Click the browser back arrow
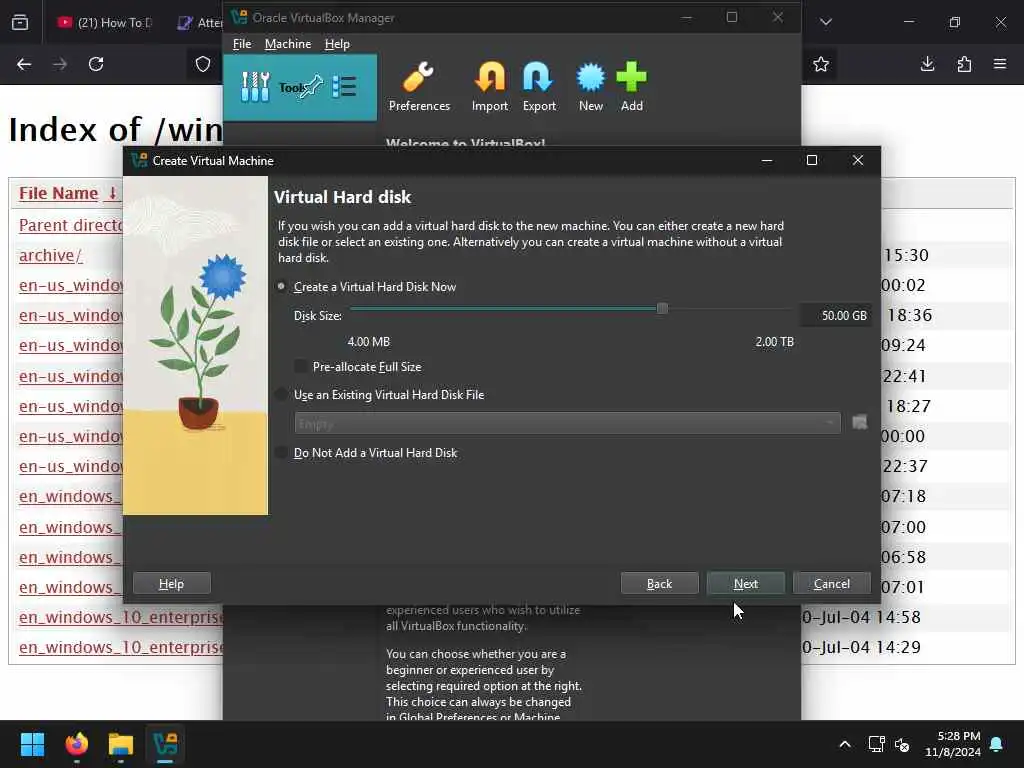 point(24,64)
